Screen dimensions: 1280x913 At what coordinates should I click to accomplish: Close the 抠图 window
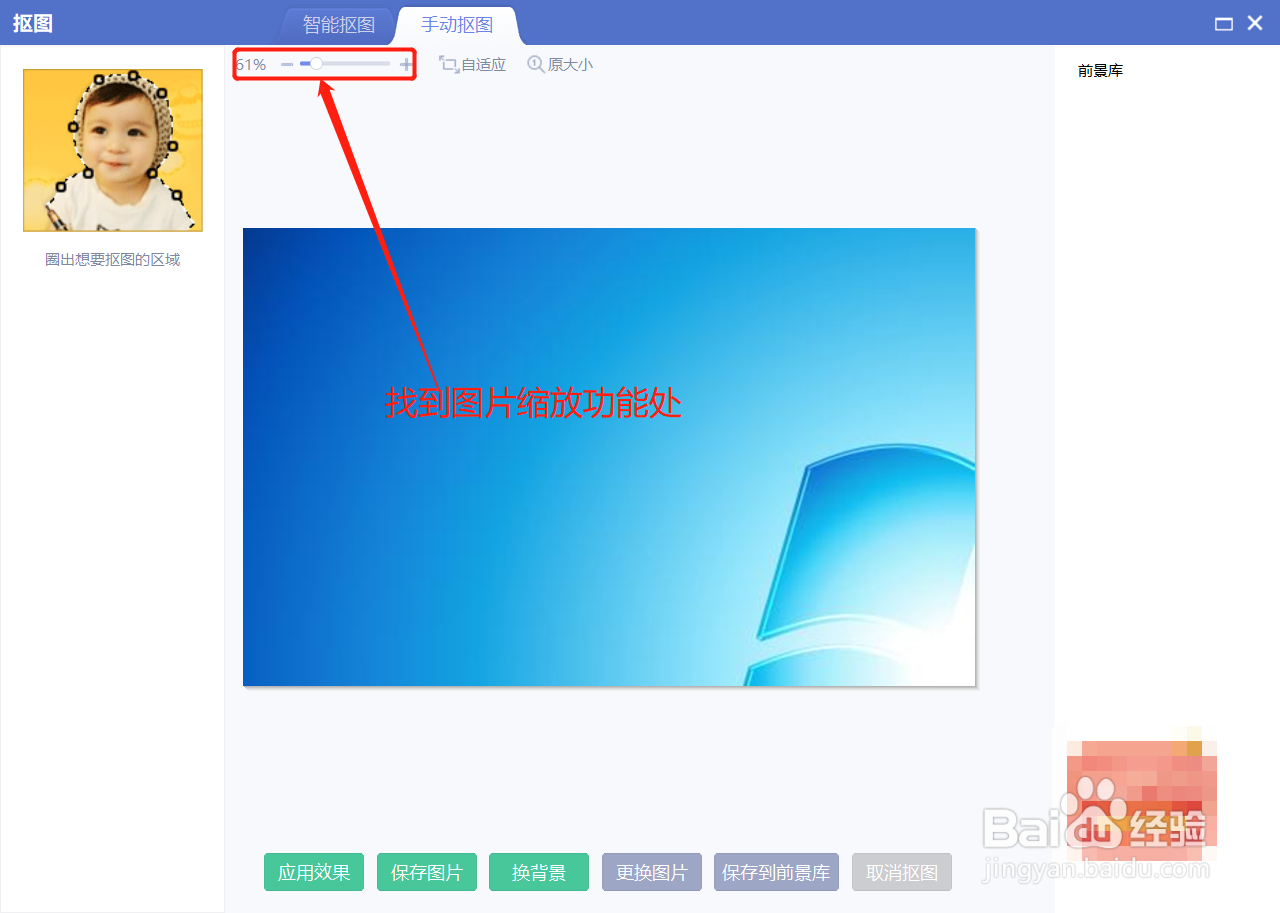click(1255, 23)
